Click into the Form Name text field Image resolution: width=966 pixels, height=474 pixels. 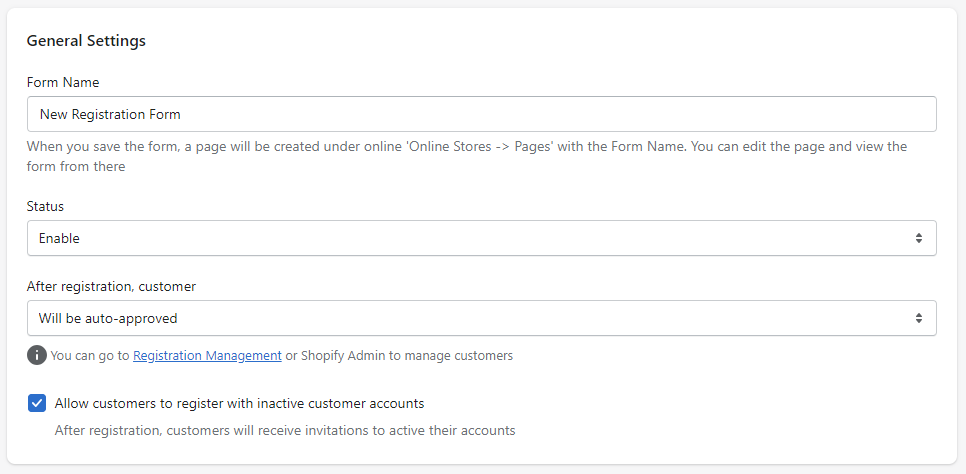click(x=480, y=114)
